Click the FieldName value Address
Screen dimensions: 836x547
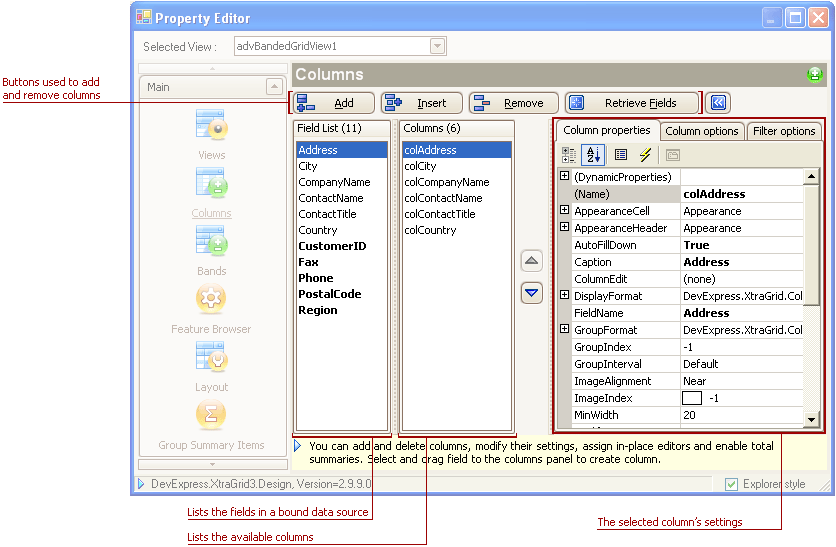click(x=742, y=313)
